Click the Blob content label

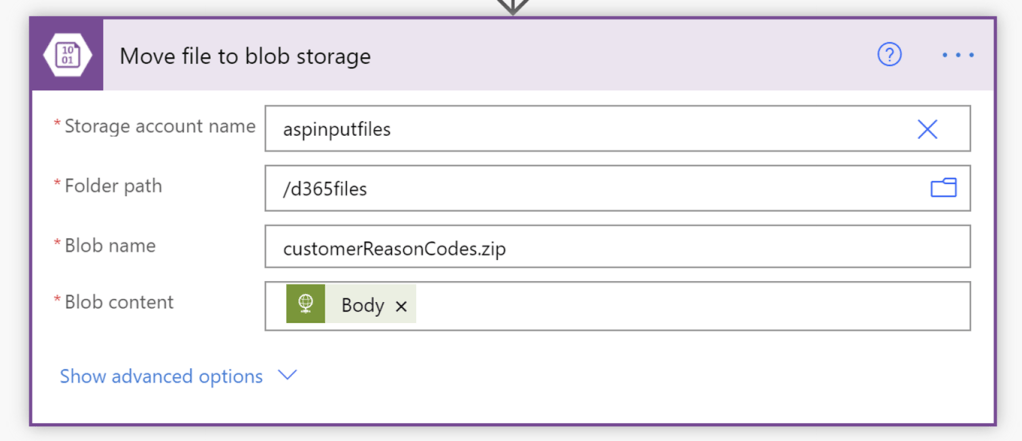click(119, 302)
